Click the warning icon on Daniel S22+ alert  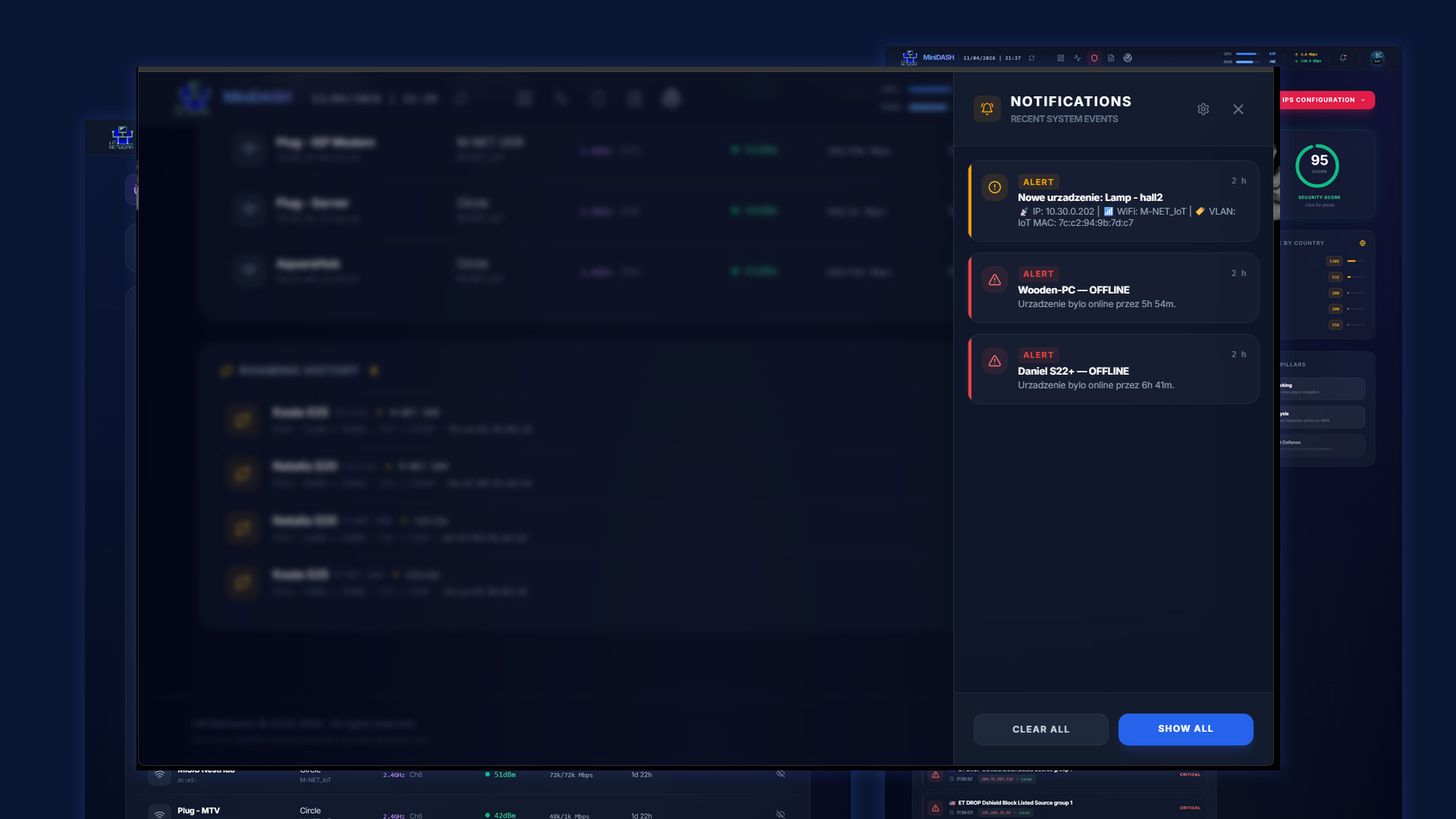coord(994,361)
